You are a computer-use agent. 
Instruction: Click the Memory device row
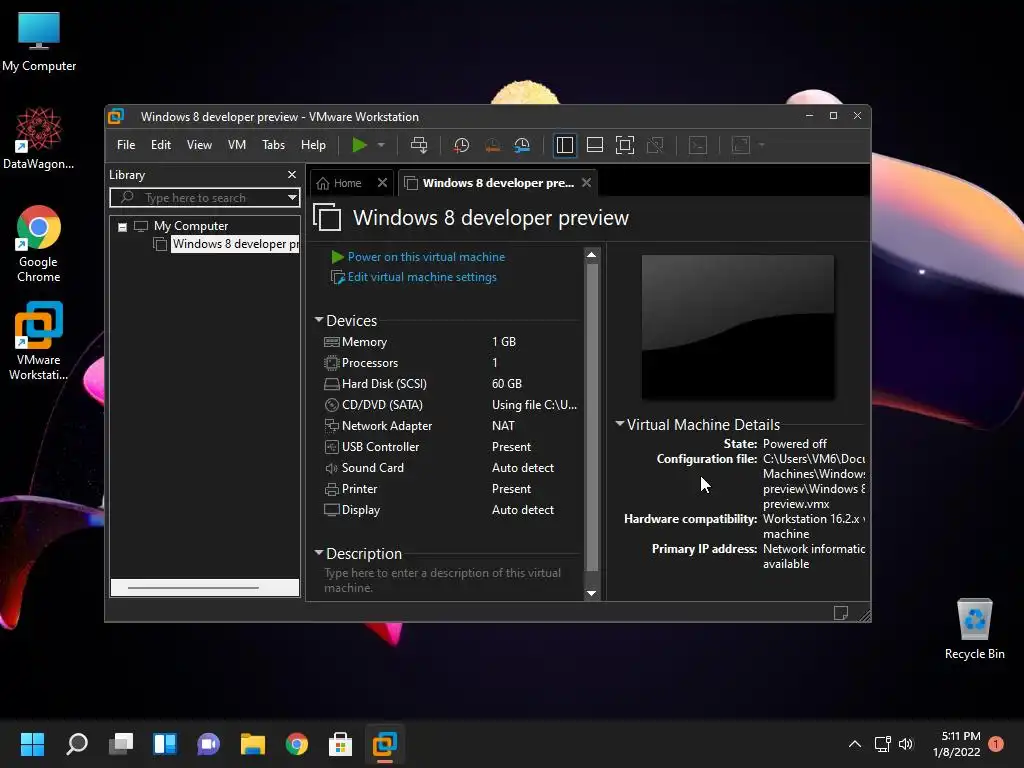[x=451, y=342]
